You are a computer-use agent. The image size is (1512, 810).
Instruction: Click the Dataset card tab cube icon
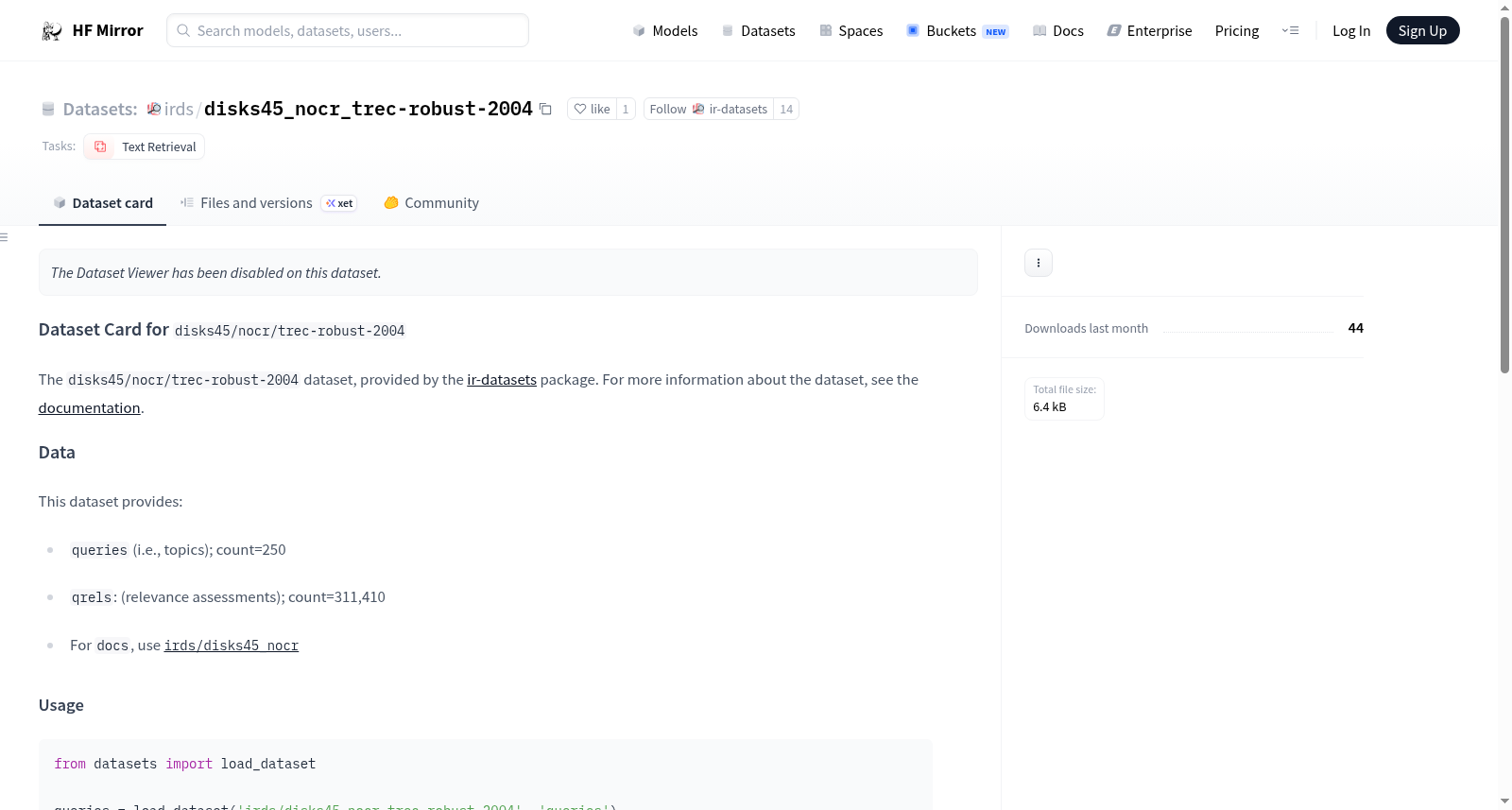(x=60, y=203)
